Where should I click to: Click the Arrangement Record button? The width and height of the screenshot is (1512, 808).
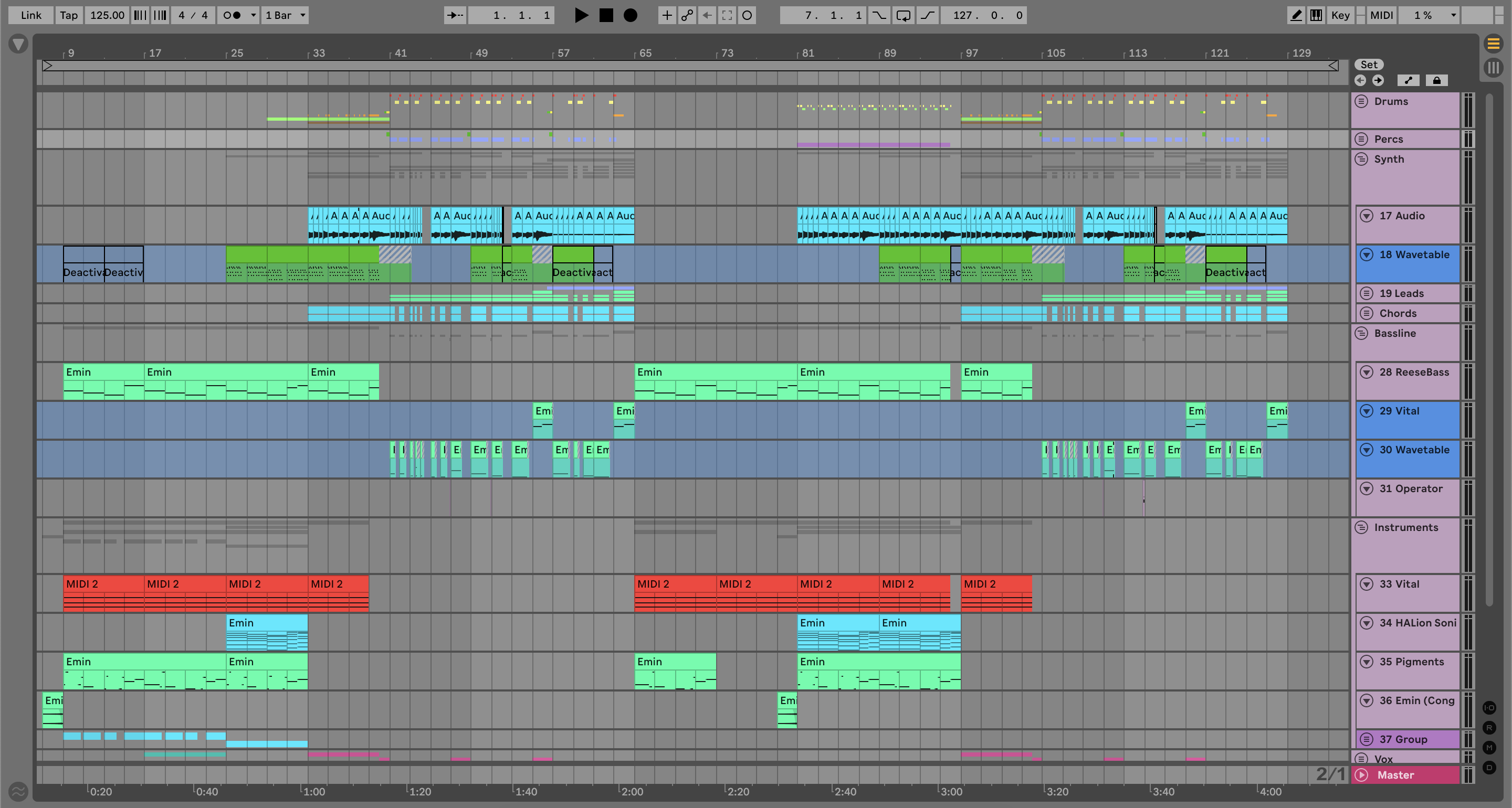point(631,15)
